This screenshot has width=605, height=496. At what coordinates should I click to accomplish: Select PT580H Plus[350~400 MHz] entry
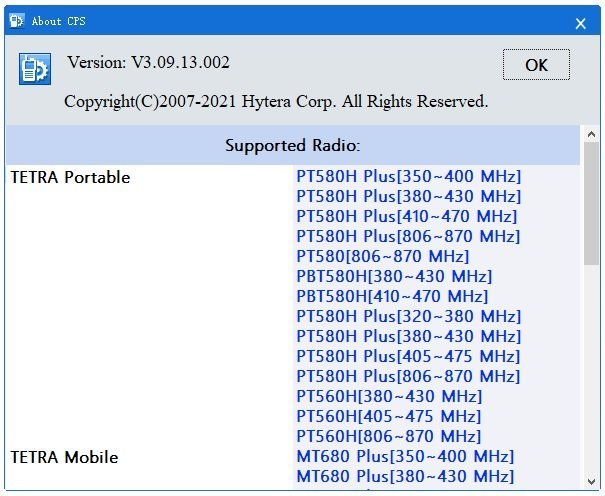pyautogui.click(x=409, y=176)
